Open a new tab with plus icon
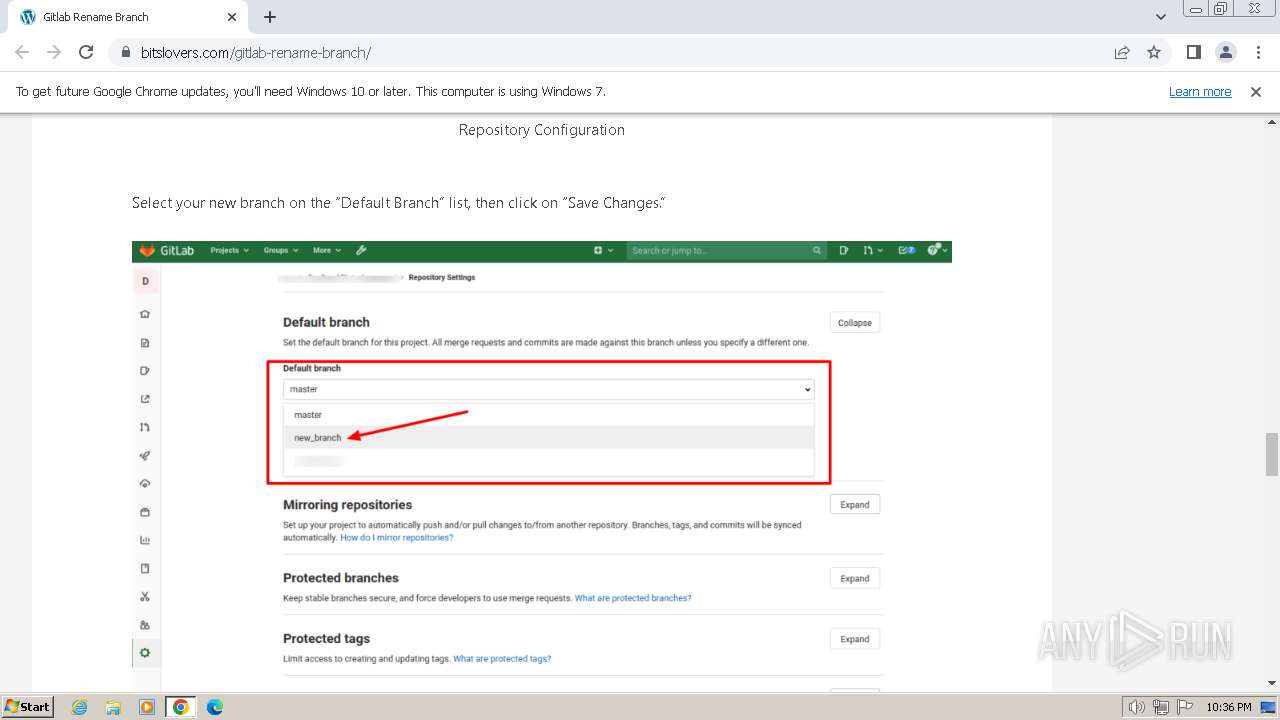The height and width of the screenshot is (720, 1280). coord(270,17)
